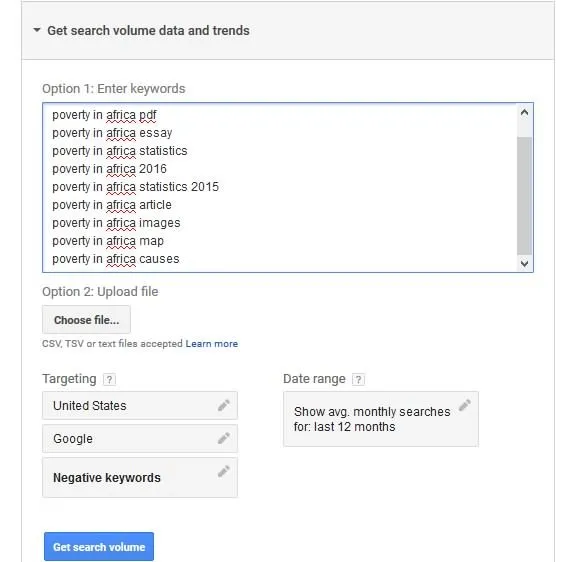This screenshot has height=562, width=561.
Task: Click the Google network edit pencil icon
Action: 224,438
